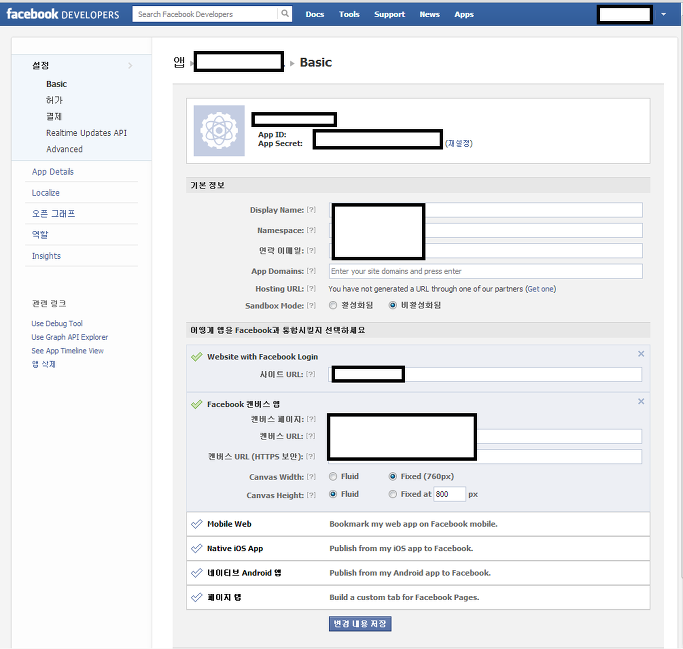
Task: Open help for contact email (연락 이메일)
Action: point(311,250)
